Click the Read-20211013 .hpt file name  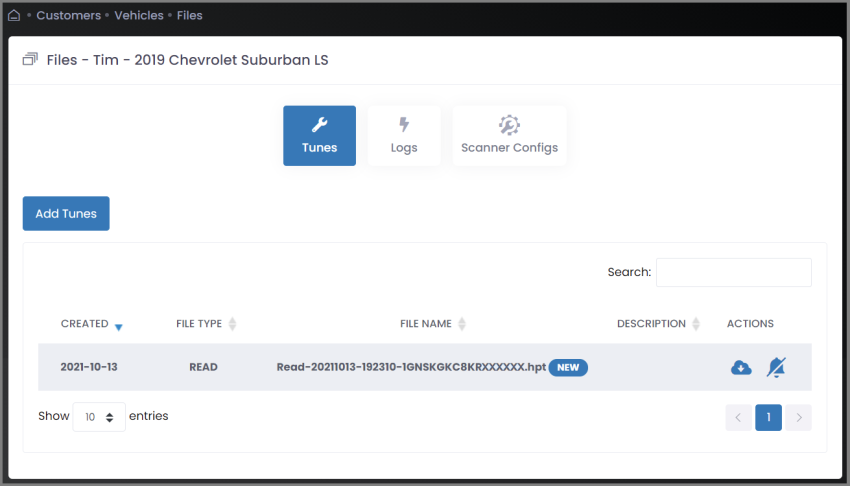pyautogui.click(x=411, y=367)
